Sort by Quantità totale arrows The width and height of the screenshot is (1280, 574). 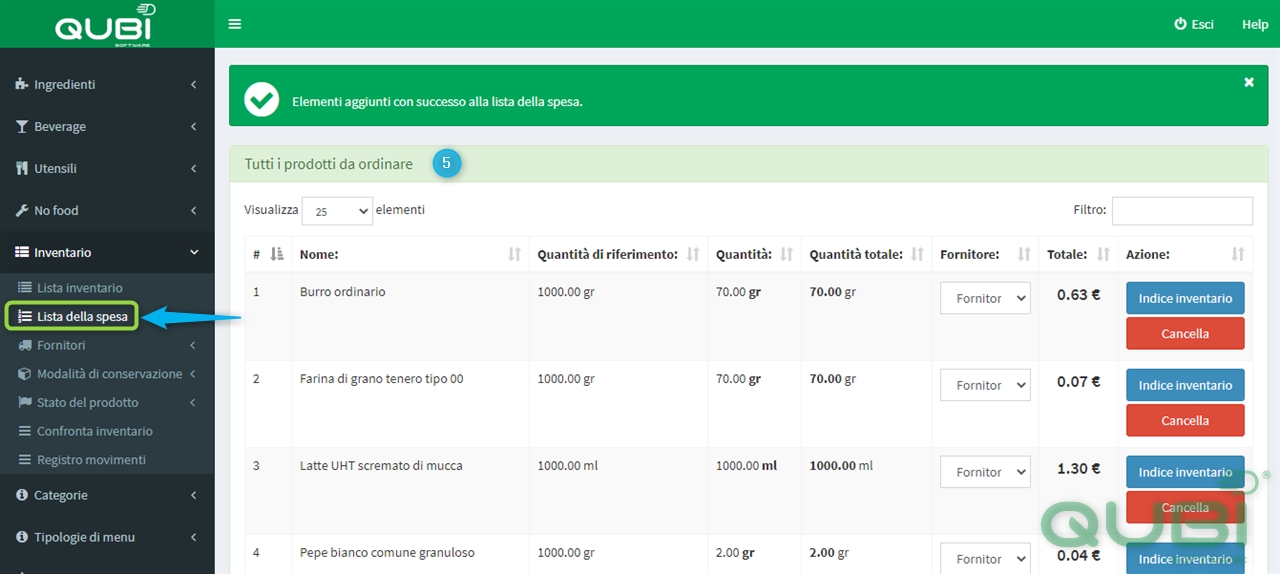(x=917, y=255)
